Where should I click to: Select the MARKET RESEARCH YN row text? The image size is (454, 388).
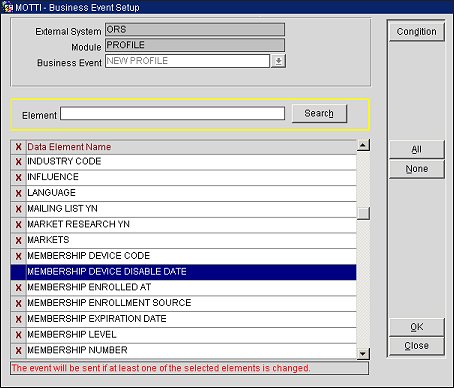tap(78, 224)
